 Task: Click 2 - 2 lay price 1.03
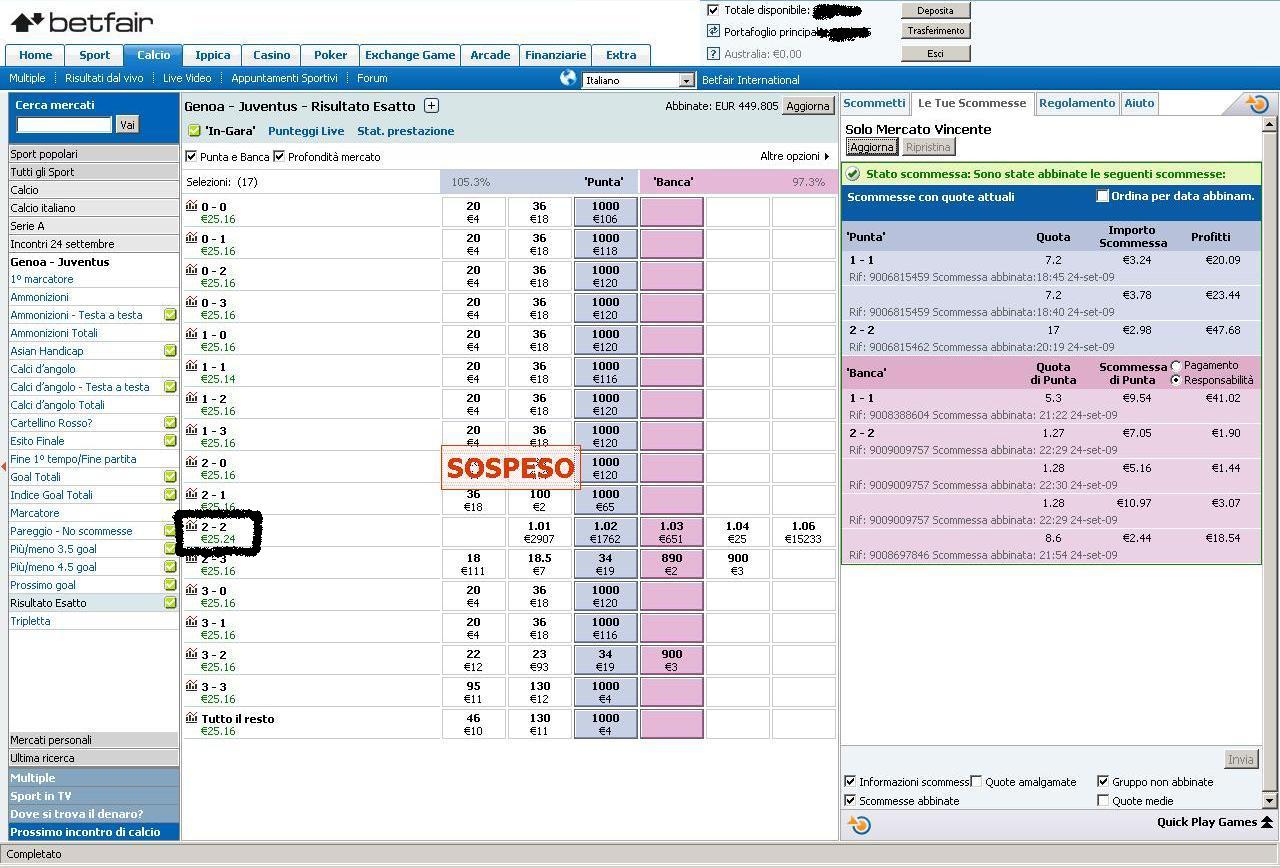pyautogui.click(x=672, y=532)
